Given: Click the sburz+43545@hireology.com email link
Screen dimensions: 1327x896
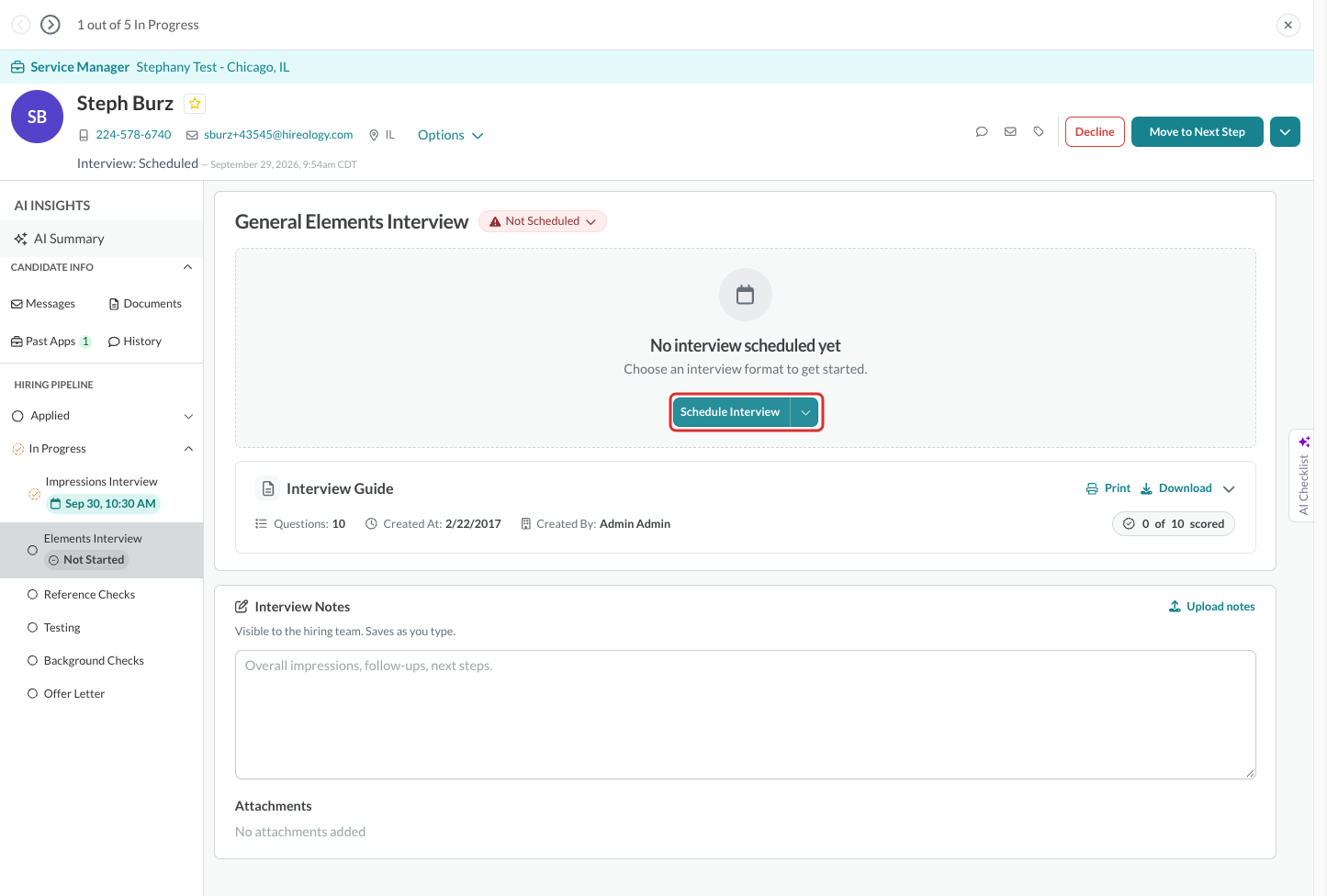Looking at the screenshot, I should pos(278,135).
